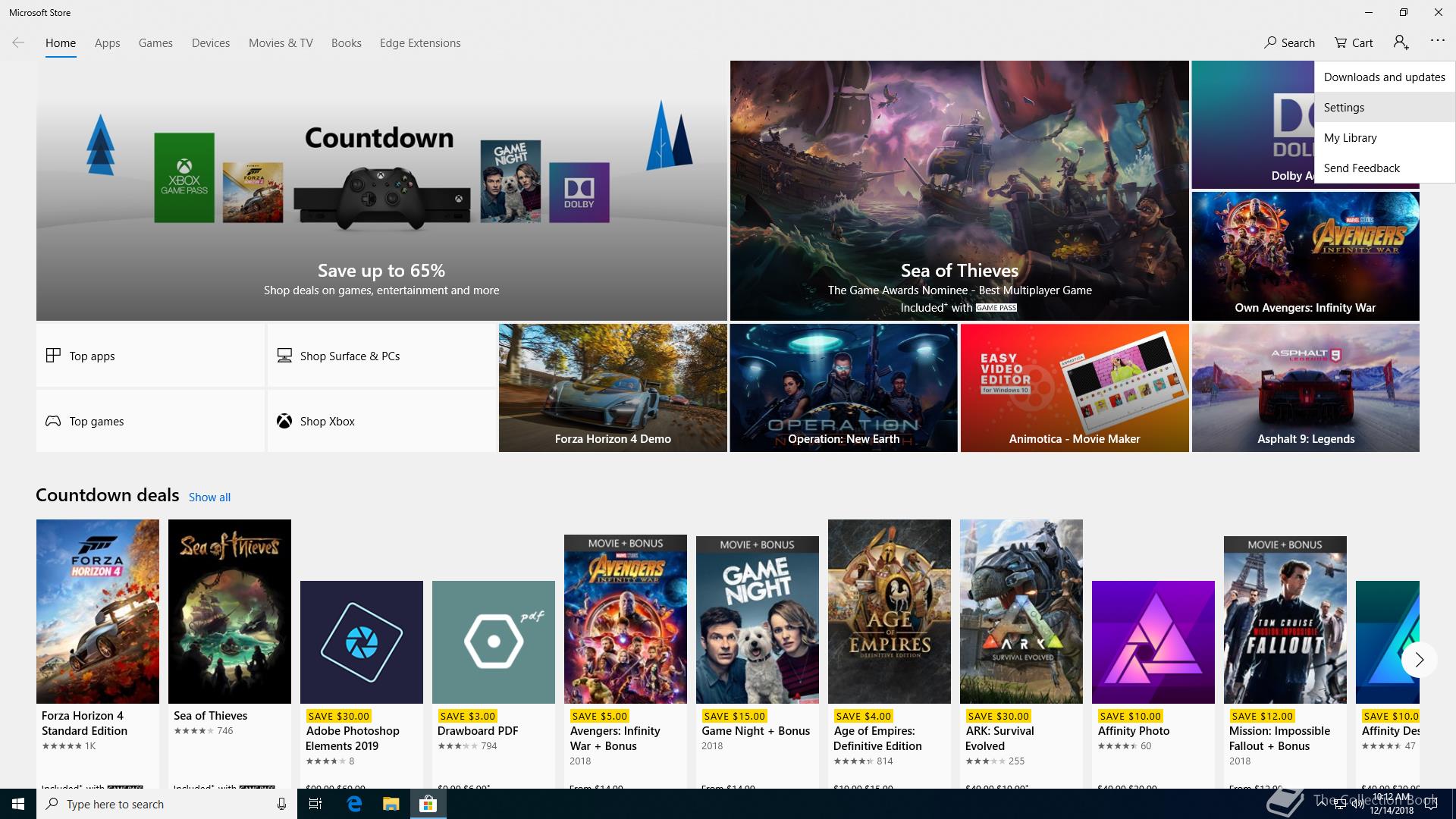
Task: Open Mission: Impossible Fallout + Bonus deal
Action: tap(1285, 661)
